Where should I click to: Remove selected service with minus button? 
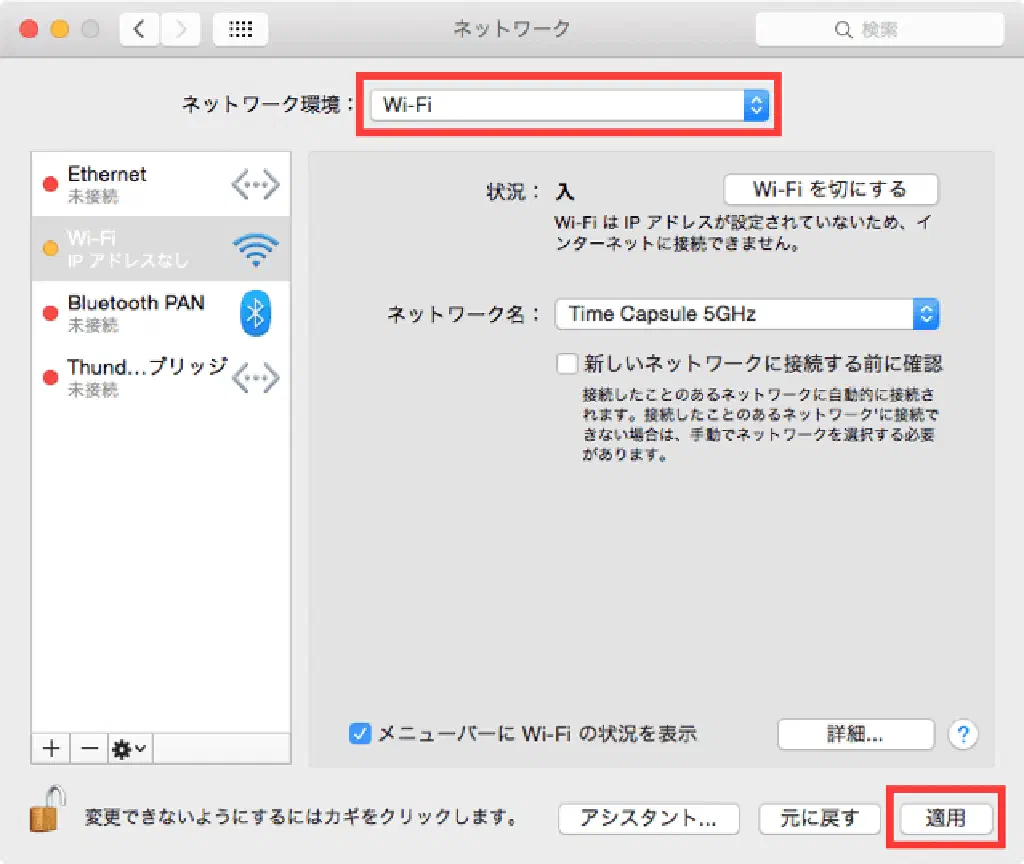click(x=89, y=748)
